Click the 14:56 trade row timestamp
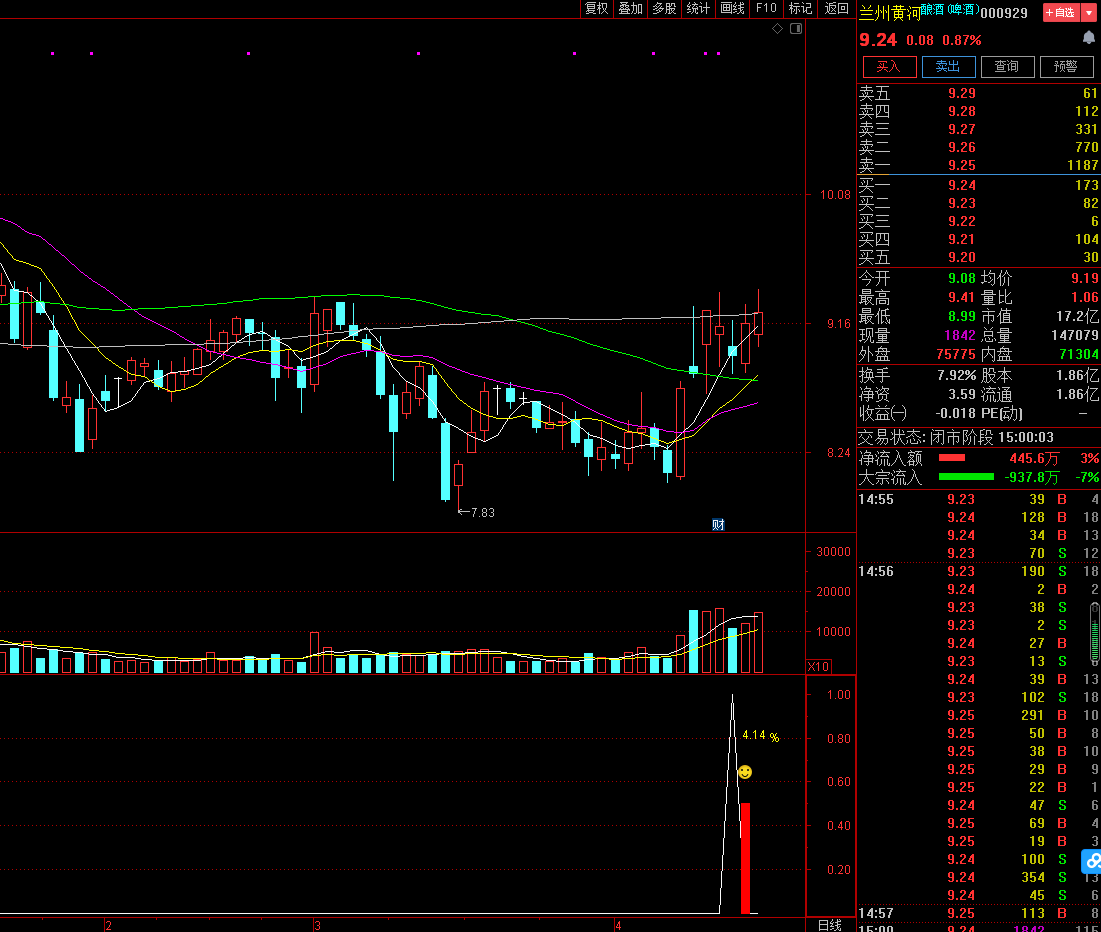Viewport: 1101px width, 932px height. click(x=876, y=572)
